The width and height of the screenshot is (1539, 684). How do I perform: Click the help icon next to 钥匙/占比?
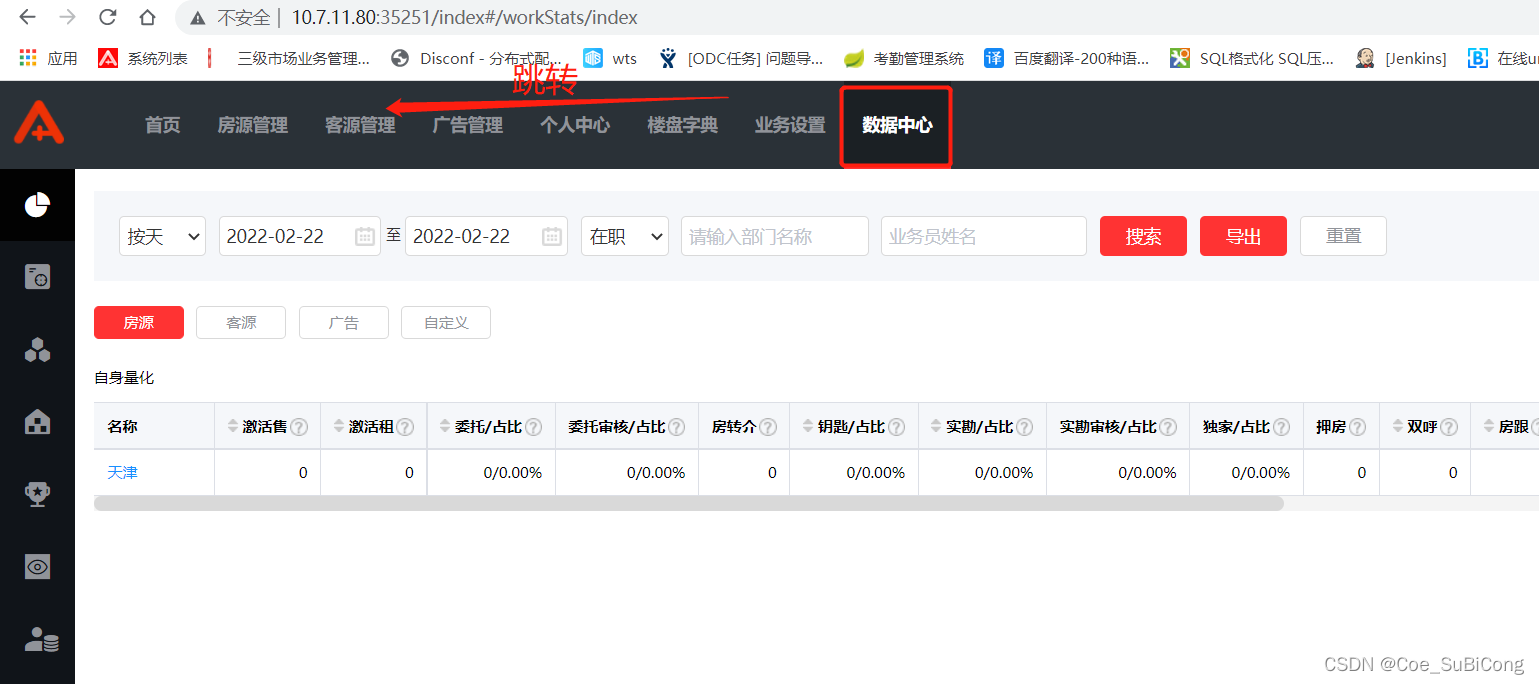coord(897,427)
